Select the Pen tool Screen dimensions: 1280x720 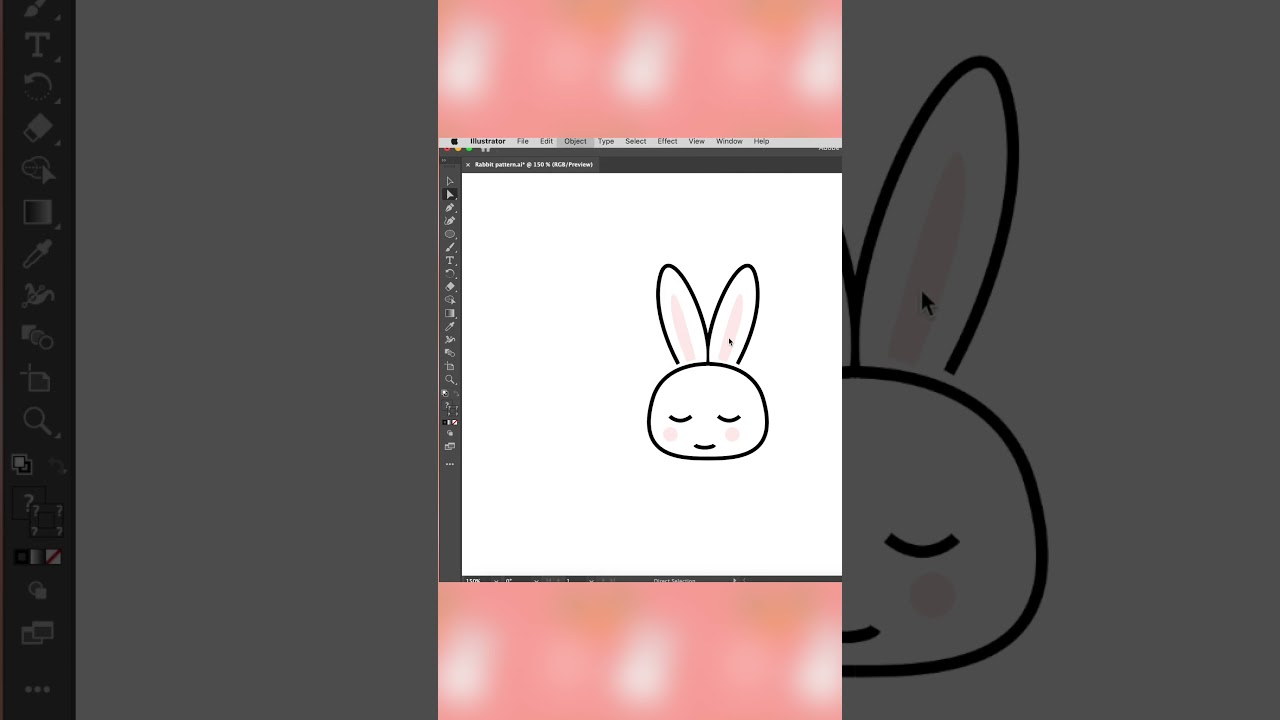(x=450, y=207)
